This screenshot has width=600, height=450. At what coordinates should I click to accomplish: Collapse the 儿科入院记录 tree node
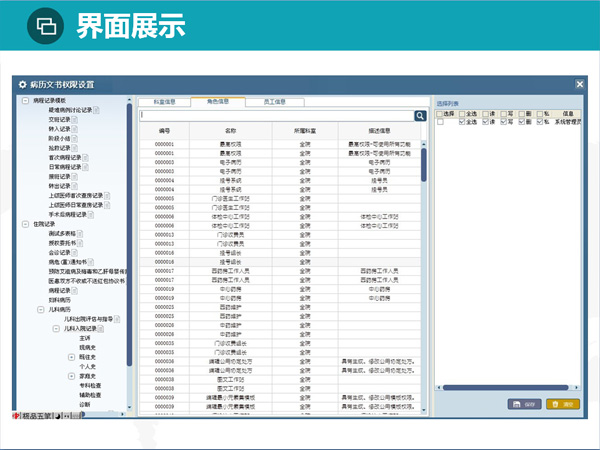point(56,329)
